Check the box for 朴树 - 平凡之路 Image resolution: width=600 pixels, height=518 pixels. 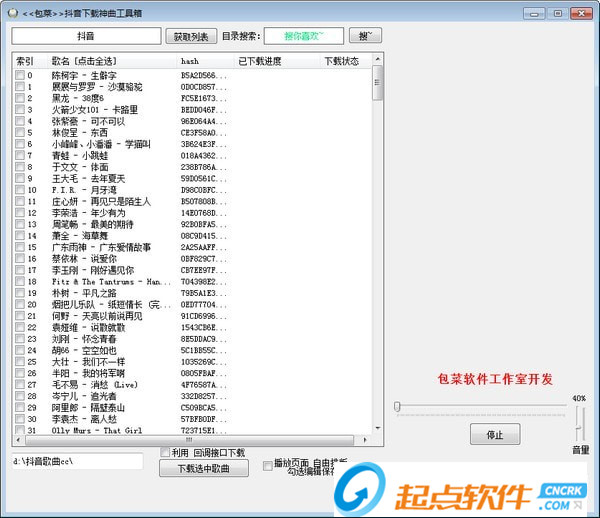20,293
